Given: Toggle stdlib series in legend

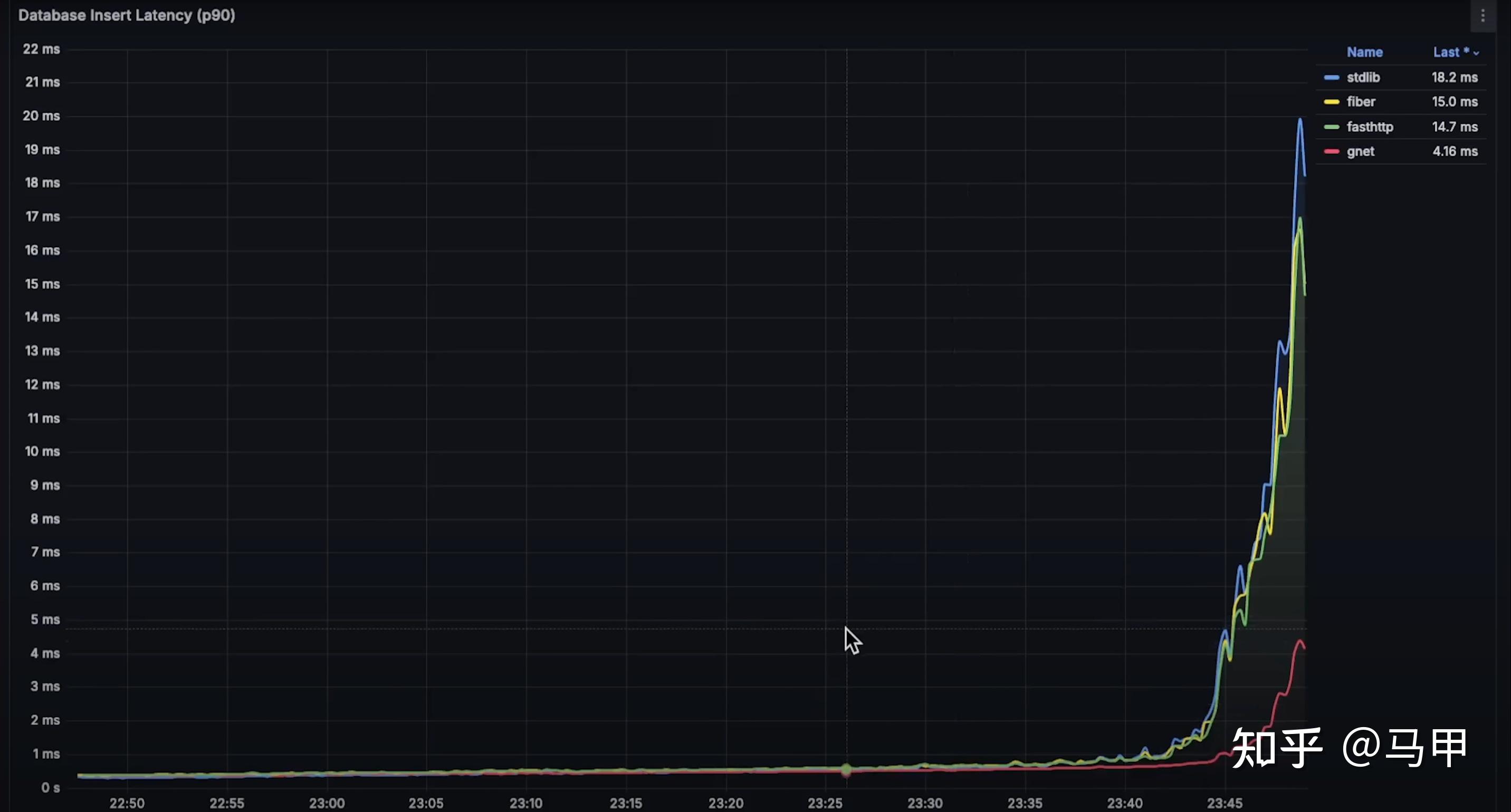Looking at the screenshot, I should (1363, 78).
